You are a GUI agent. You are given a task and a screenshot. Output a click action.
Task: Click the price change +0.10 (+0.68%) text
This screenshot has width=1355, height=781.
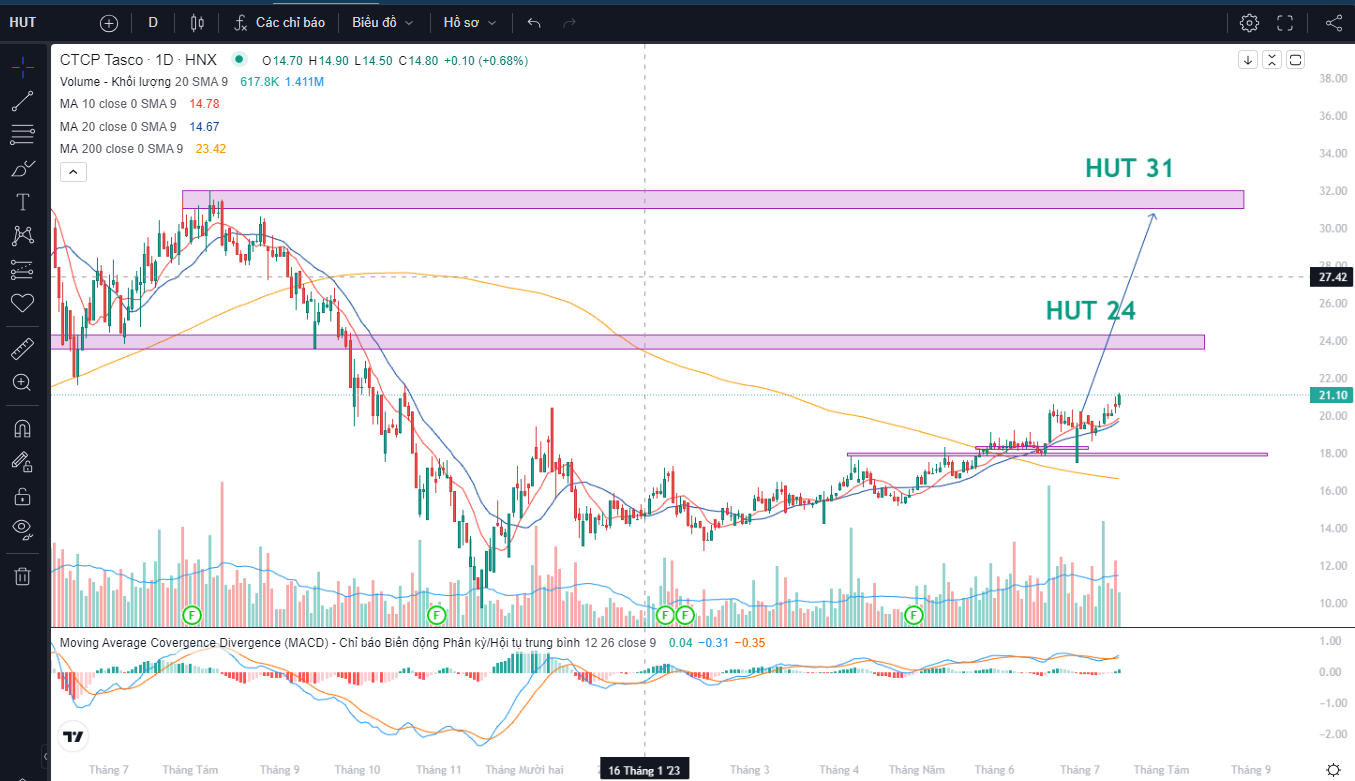[x=486, y=60]
